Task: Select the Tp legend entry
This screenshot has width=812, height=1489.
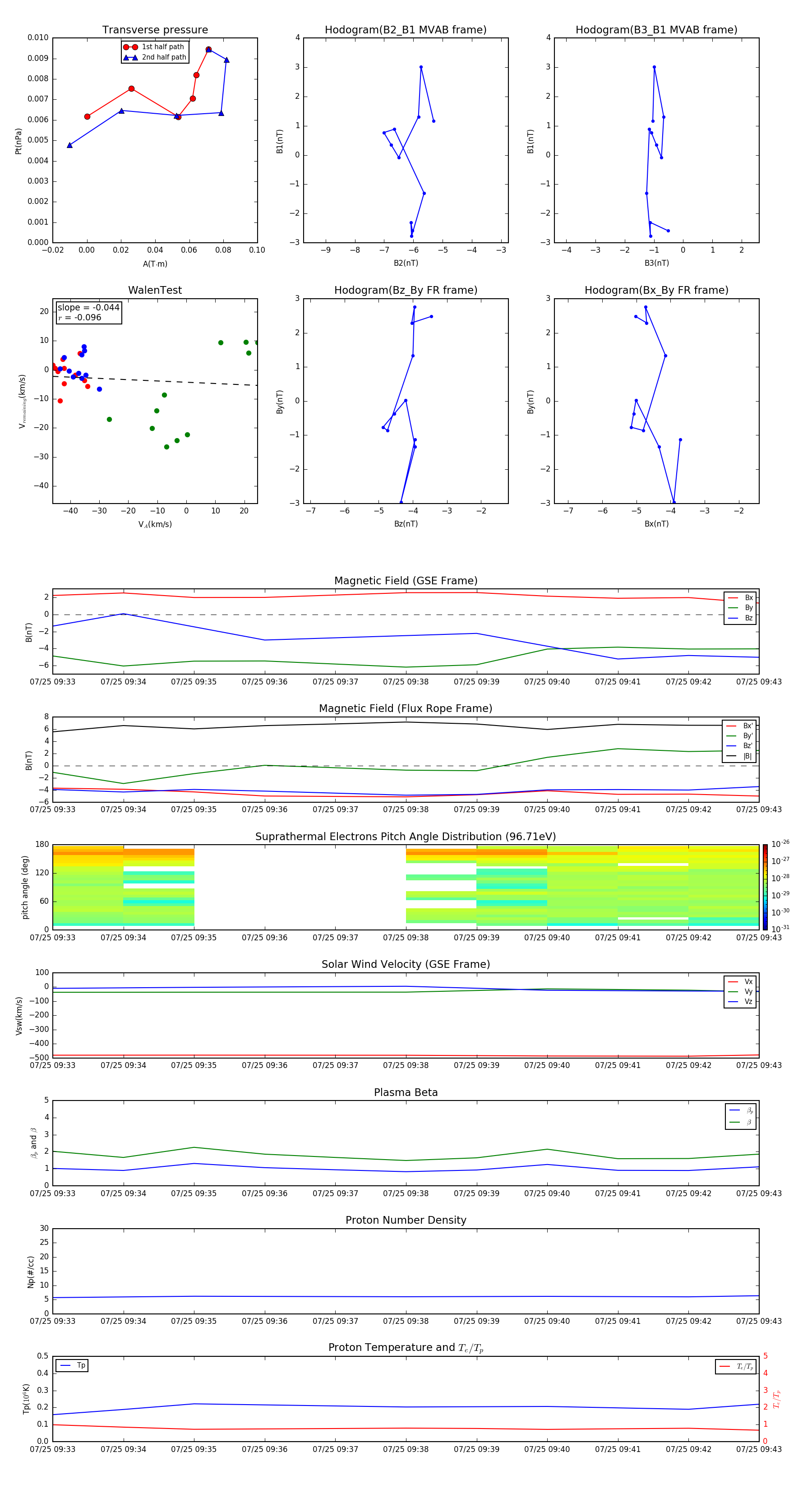Action: [72, 1365]
